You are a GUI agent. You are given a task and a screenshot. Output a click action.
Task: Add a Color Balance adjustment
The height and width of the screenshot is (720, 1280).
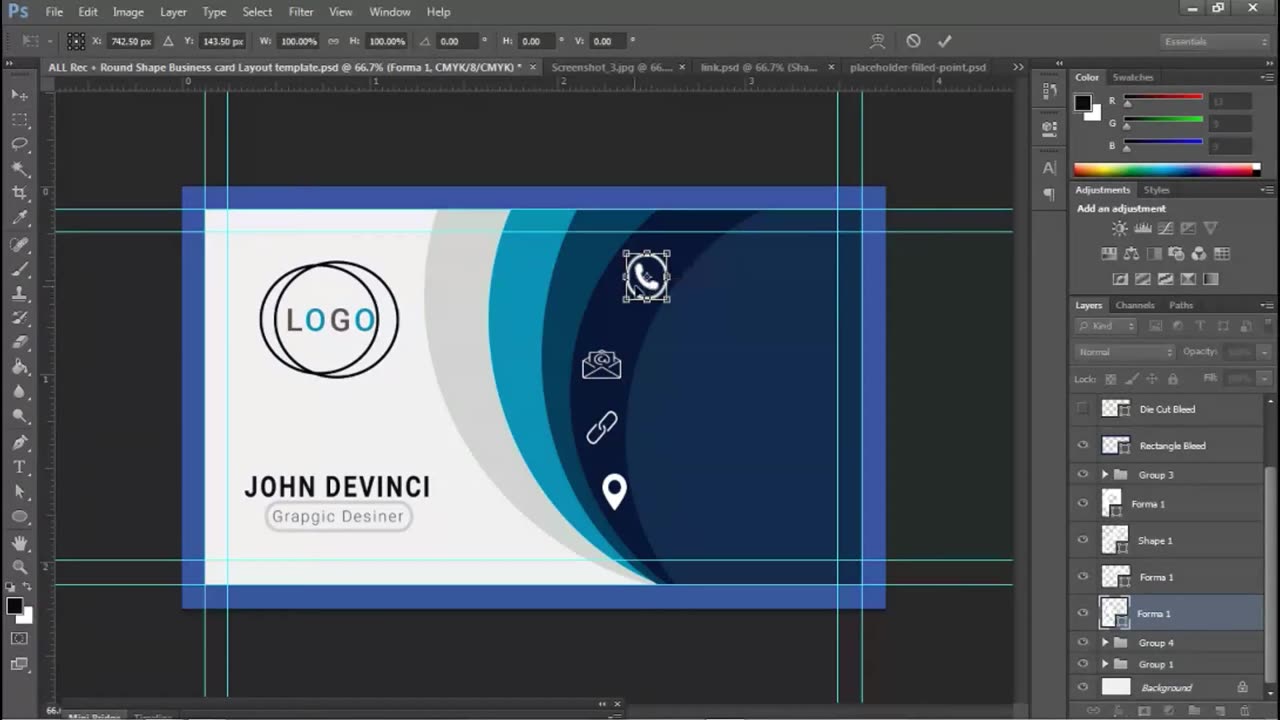(x=1131, y=254)
